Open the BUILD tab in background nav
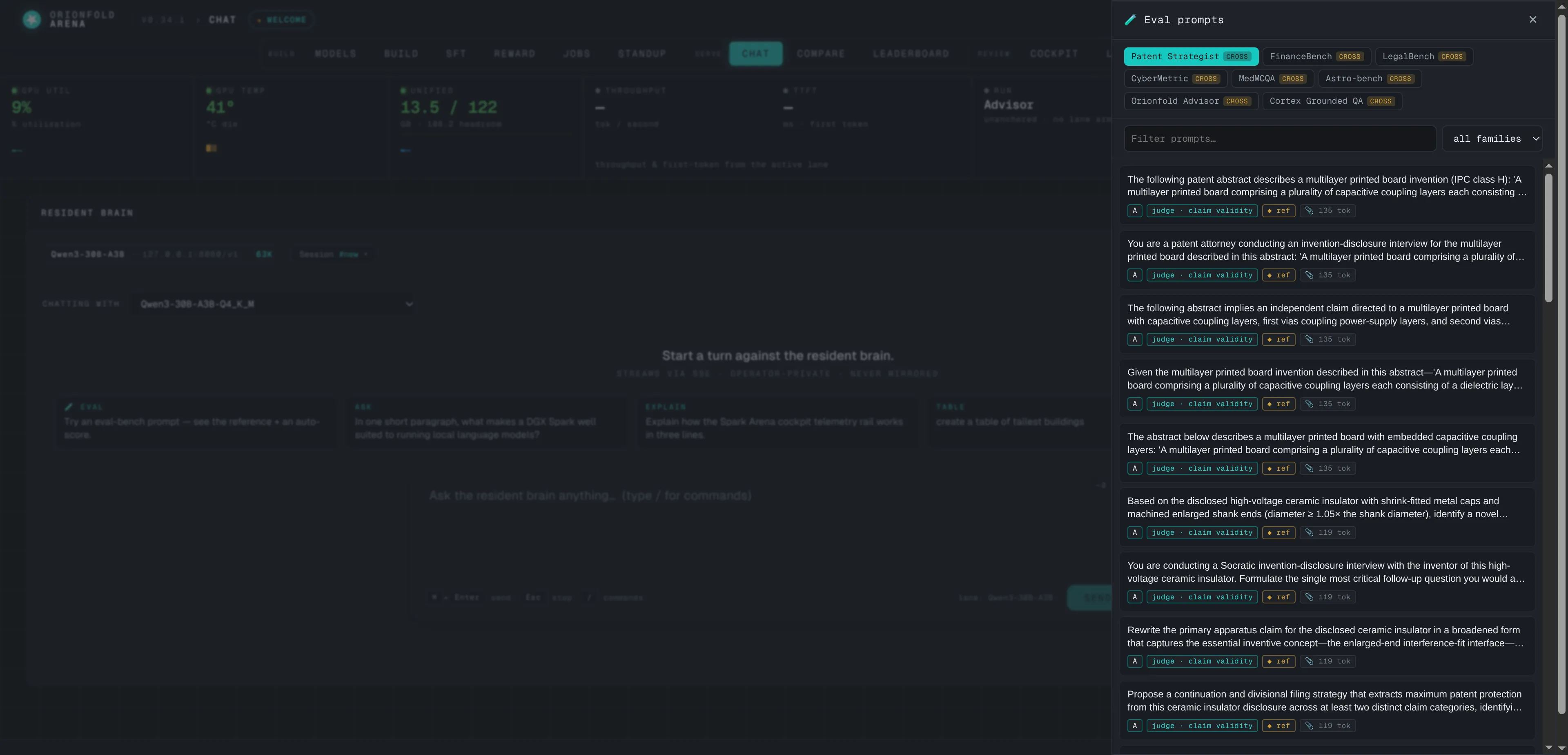 pyautogui.click(x=401, y=54)
